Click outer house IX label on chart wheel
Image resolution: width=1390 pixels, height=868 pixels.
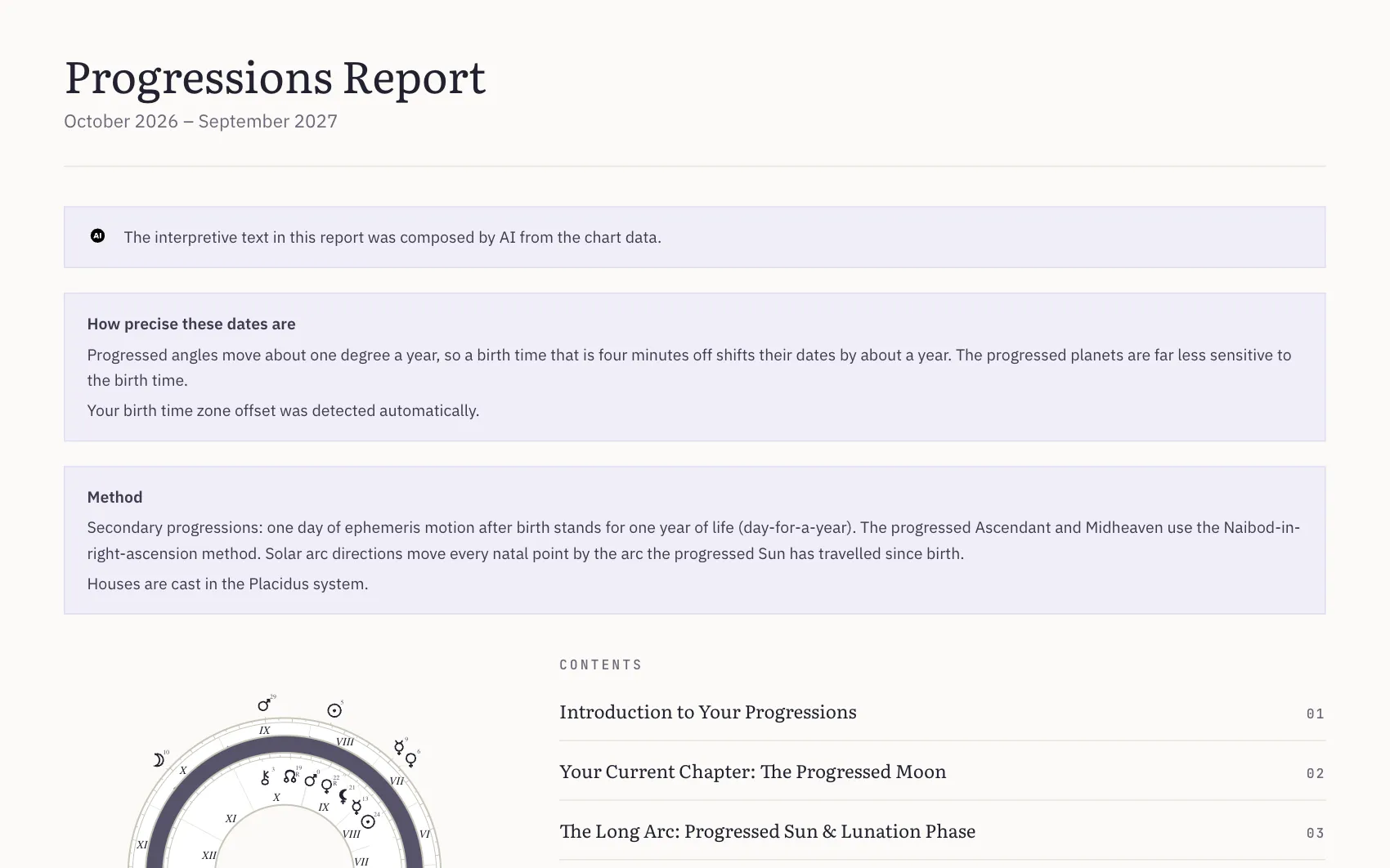pos(264,730)
